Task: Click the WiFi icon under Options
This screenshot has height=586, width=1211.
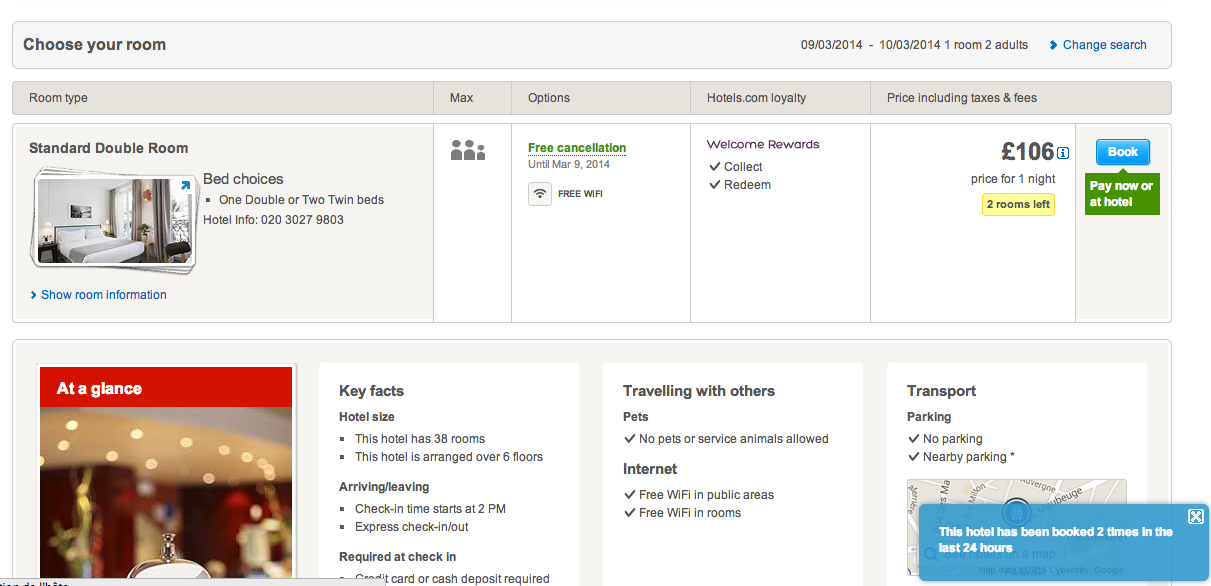Action: point(540,194)
